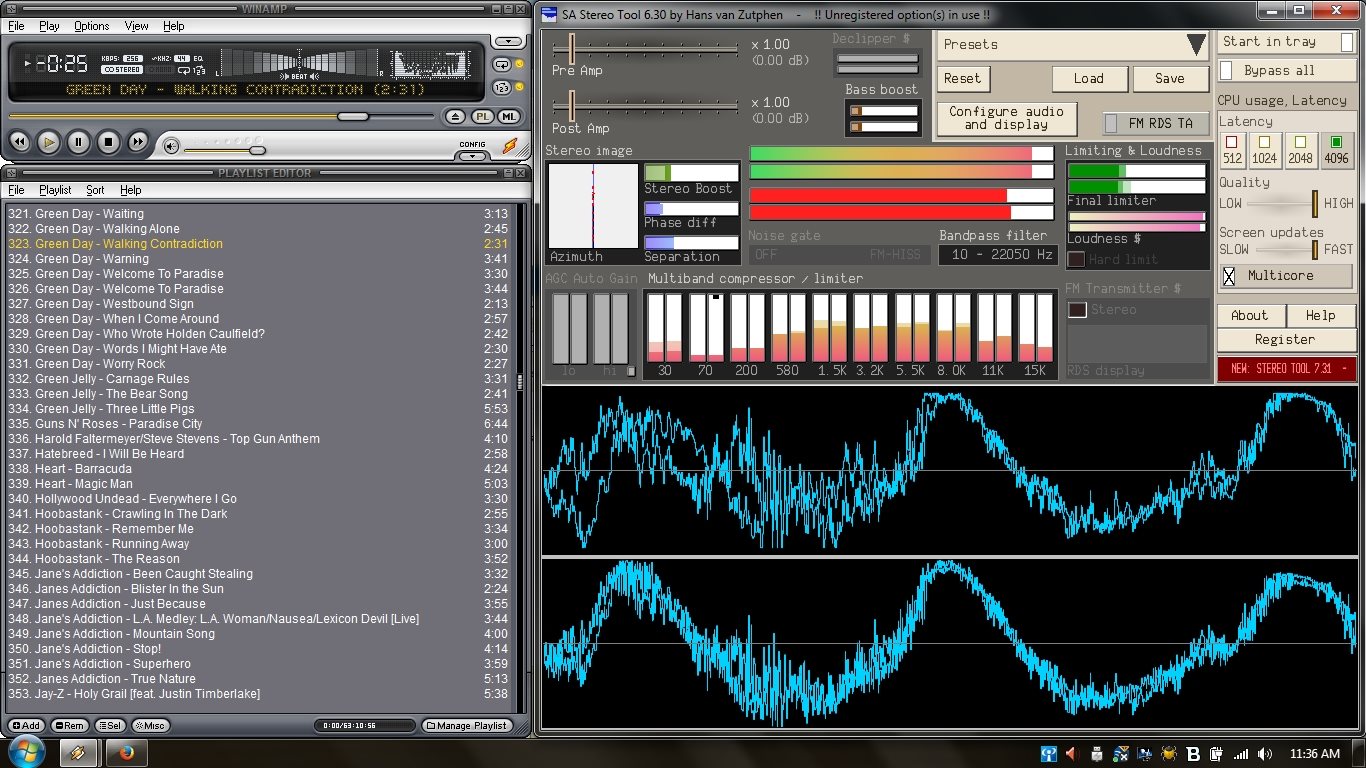Screen dimensions: 1366x768
Task: Select track 353 Jay-Z - Holy Grail
Action: (258, 694)
